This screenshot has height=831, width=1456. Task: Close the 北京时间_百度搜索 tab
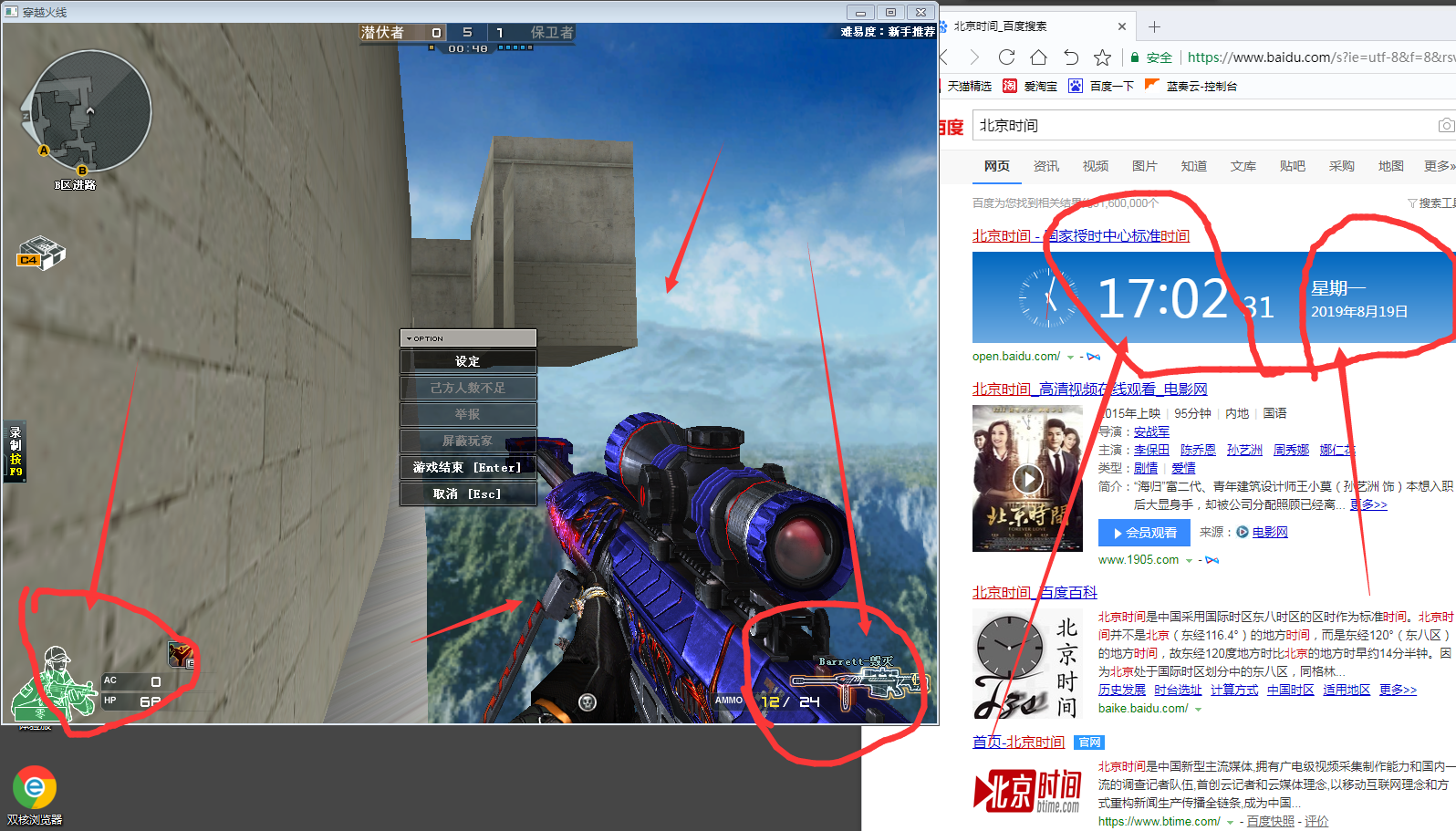click(x=1122, y=26)
